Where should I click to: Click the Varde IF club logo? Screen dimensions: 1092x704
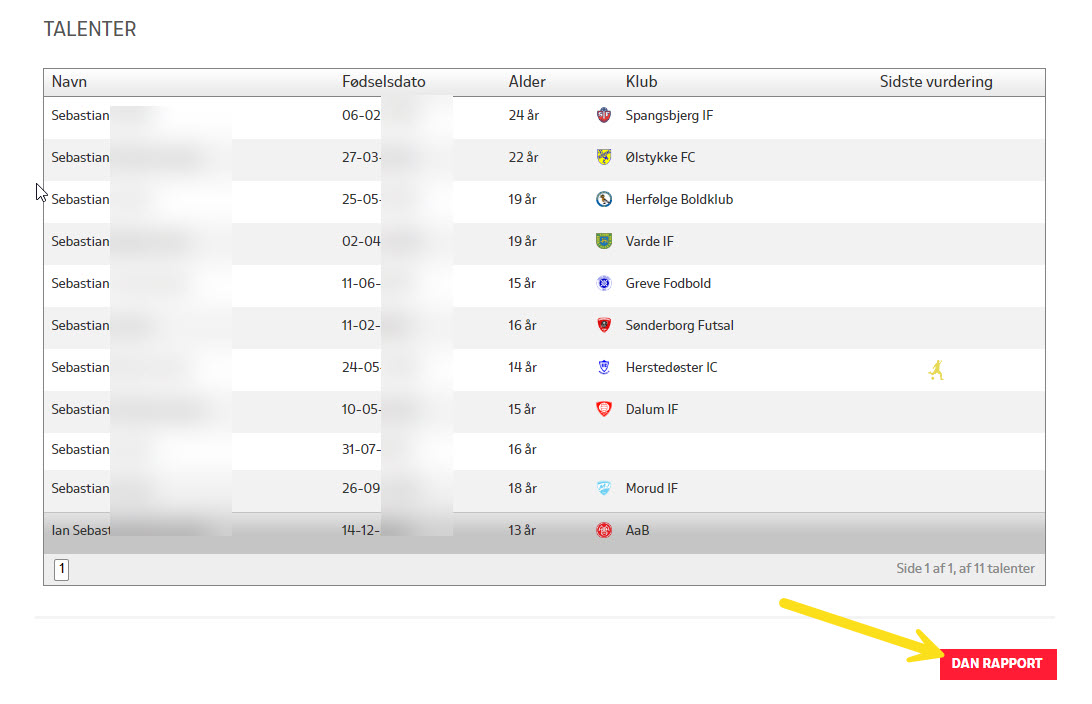coord(603,242)
